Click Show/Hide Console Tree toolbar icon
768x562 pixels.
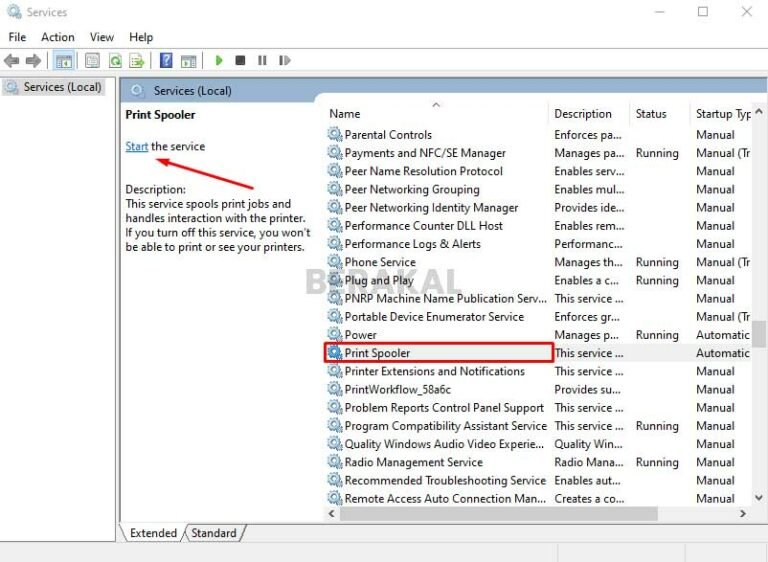click(x=63, y=61)
